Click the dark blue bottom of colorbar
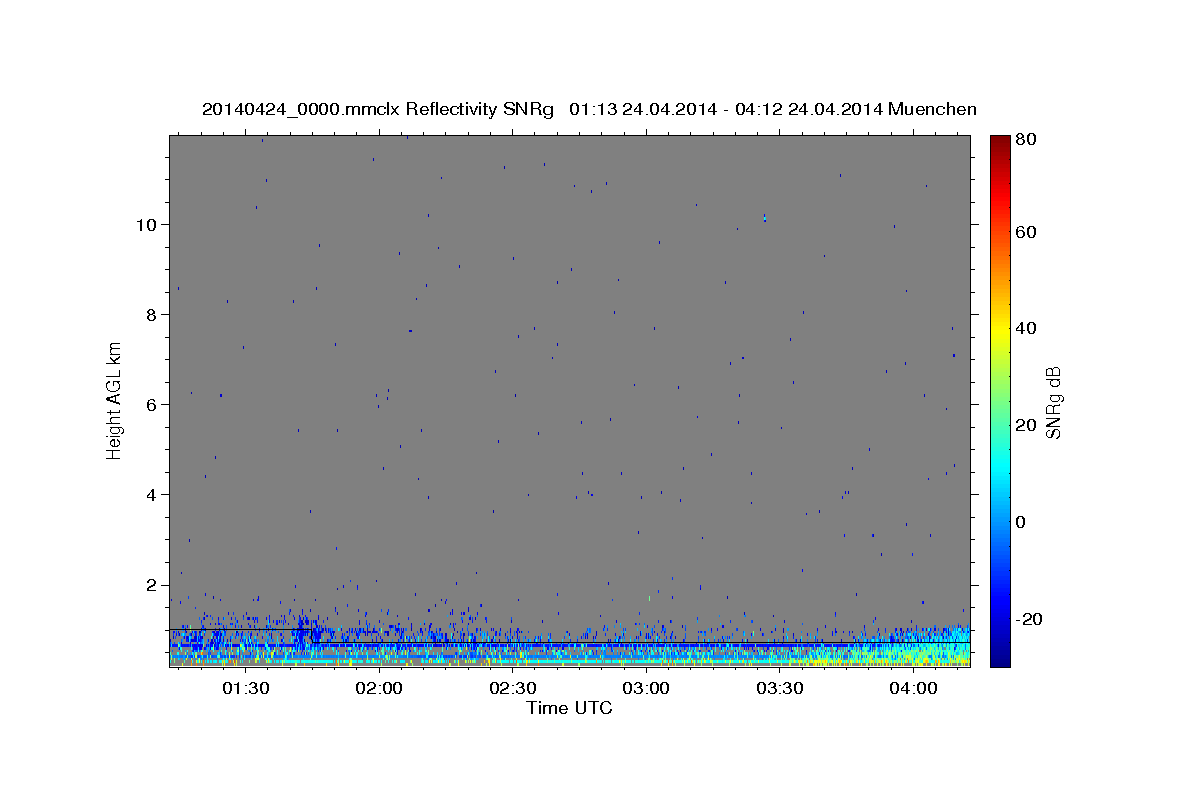This screenshot has height=800, width=1200. (999, 657)
